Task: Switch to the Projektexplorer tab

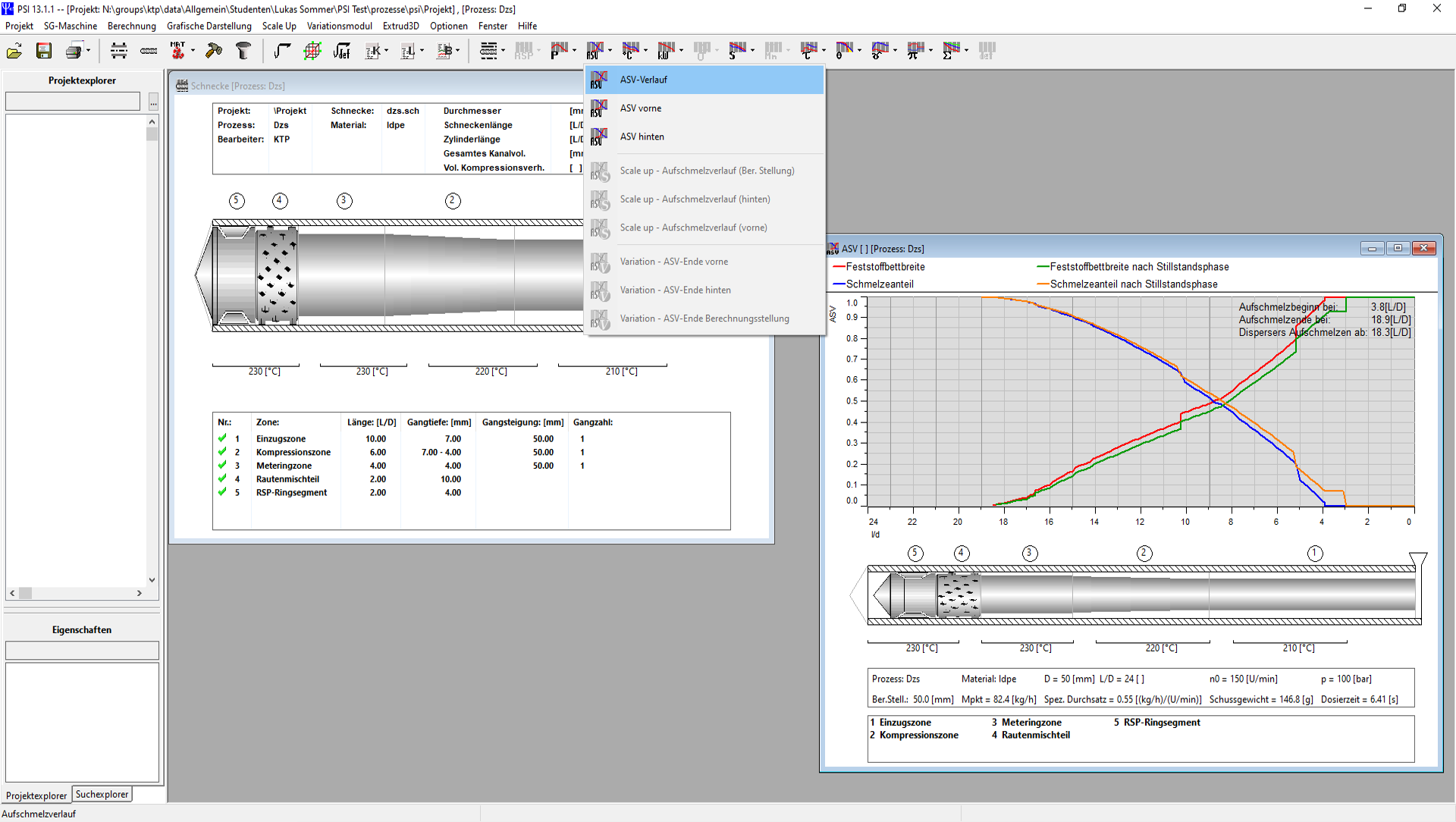Action: coord(36,795)
